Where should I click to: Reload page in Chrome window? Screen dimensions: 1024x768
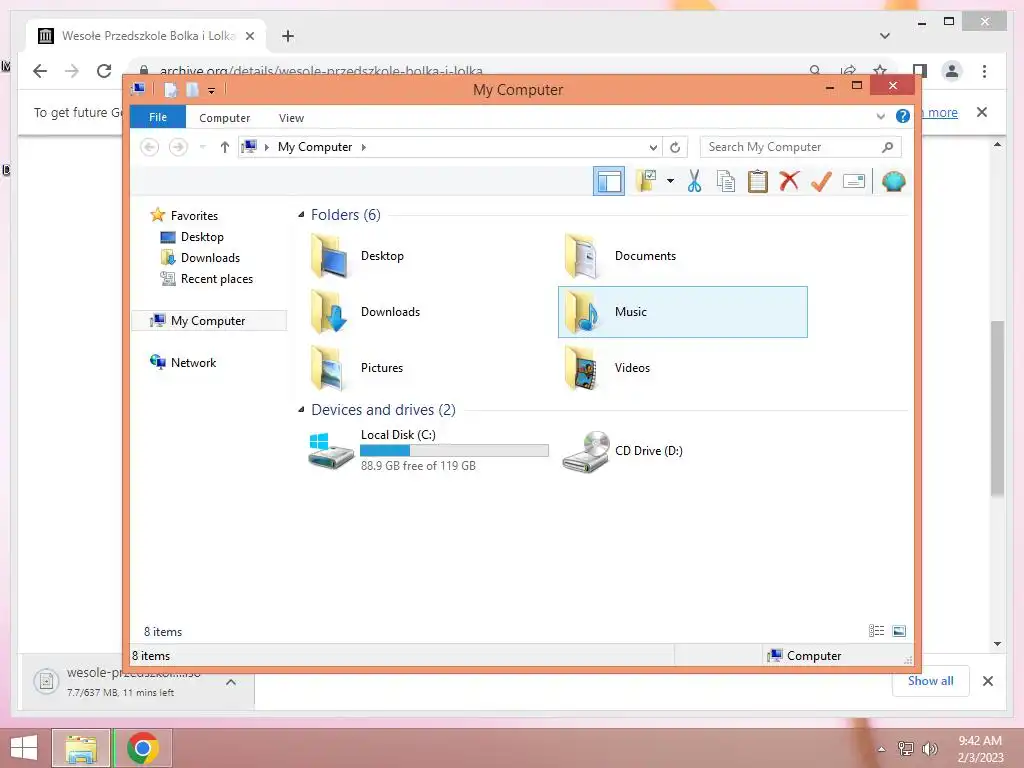104,71
